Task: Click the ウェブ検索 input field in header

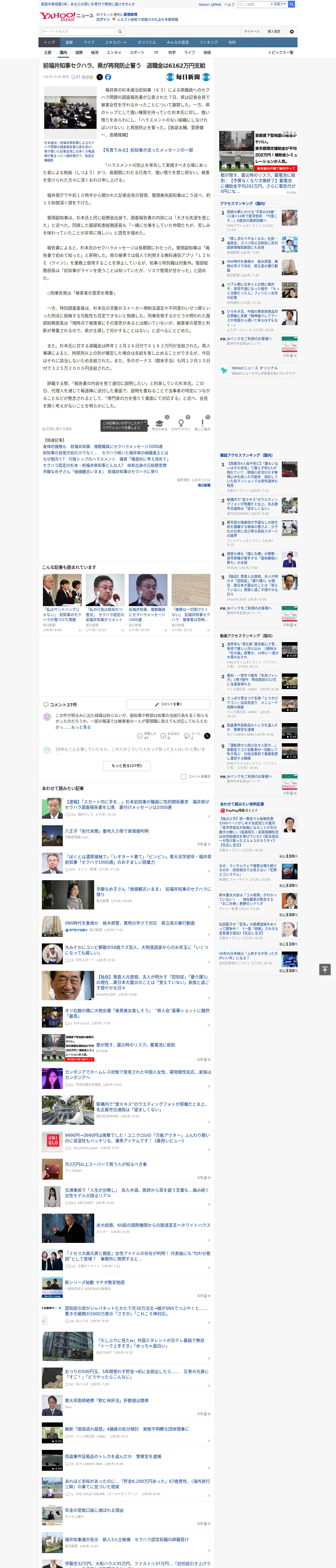Action: tap(254, 4)
